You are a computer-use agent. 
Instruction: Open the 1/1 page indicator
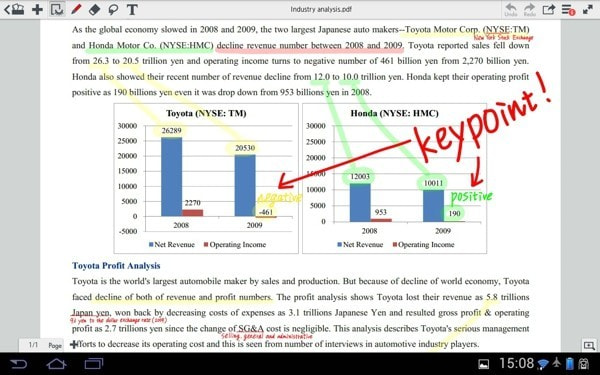point(33,345)
